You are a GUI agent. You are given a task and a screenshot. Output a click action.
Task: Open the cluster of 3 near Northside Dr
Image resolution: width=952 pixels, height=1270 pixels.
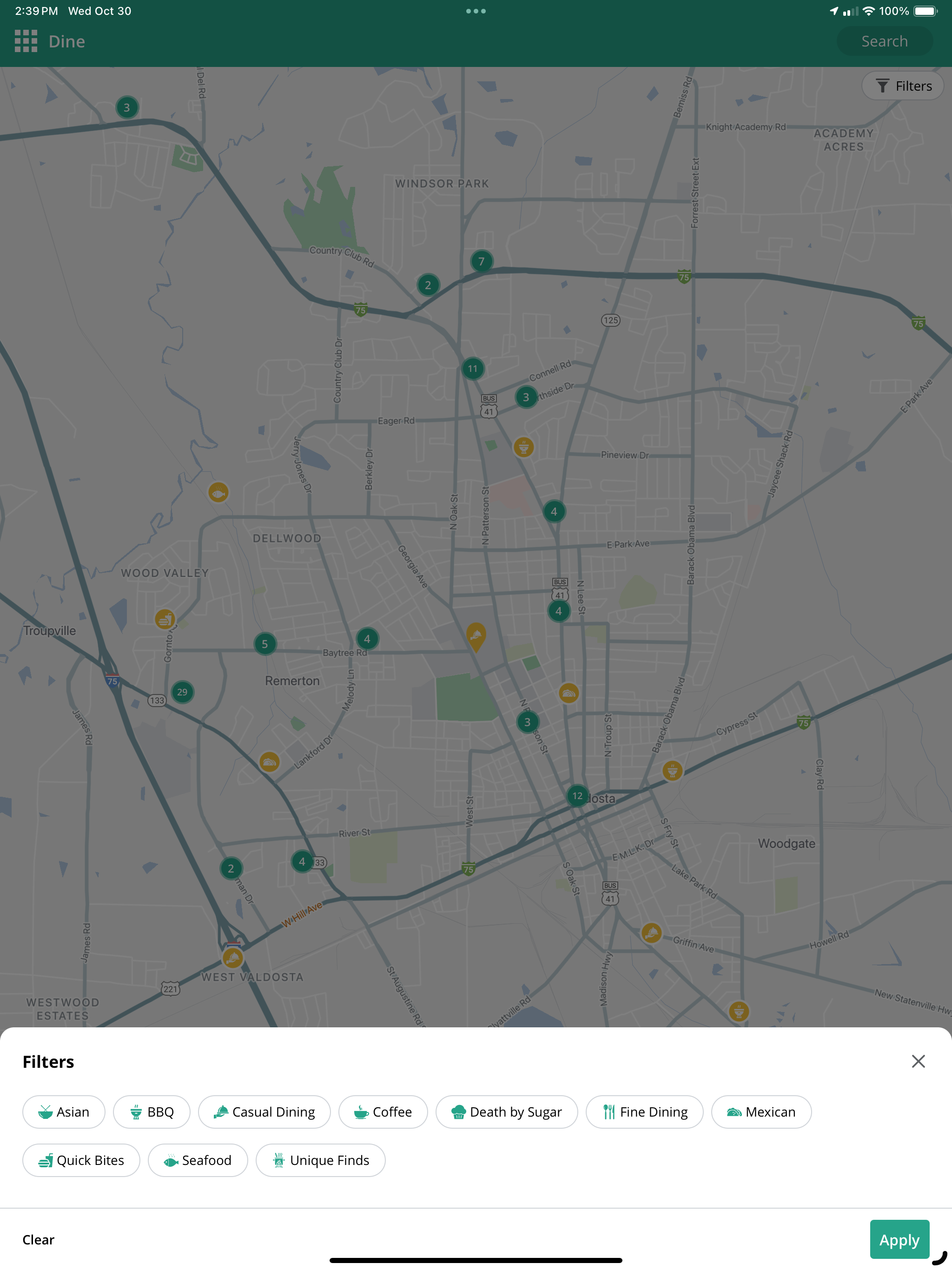click(526, 397)
